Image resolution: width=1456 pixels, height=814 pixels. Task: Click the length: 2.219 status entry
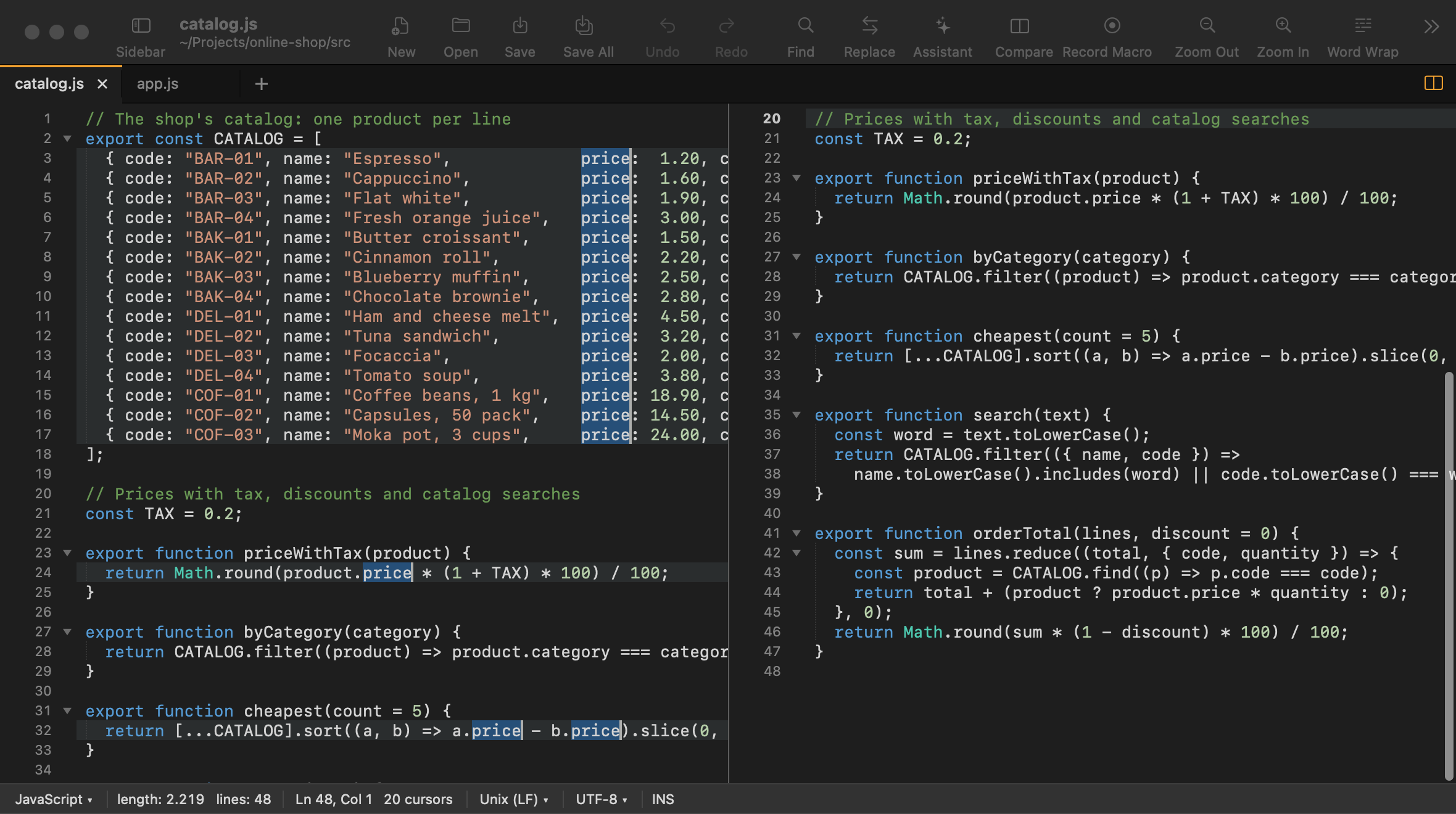point(160,799)
